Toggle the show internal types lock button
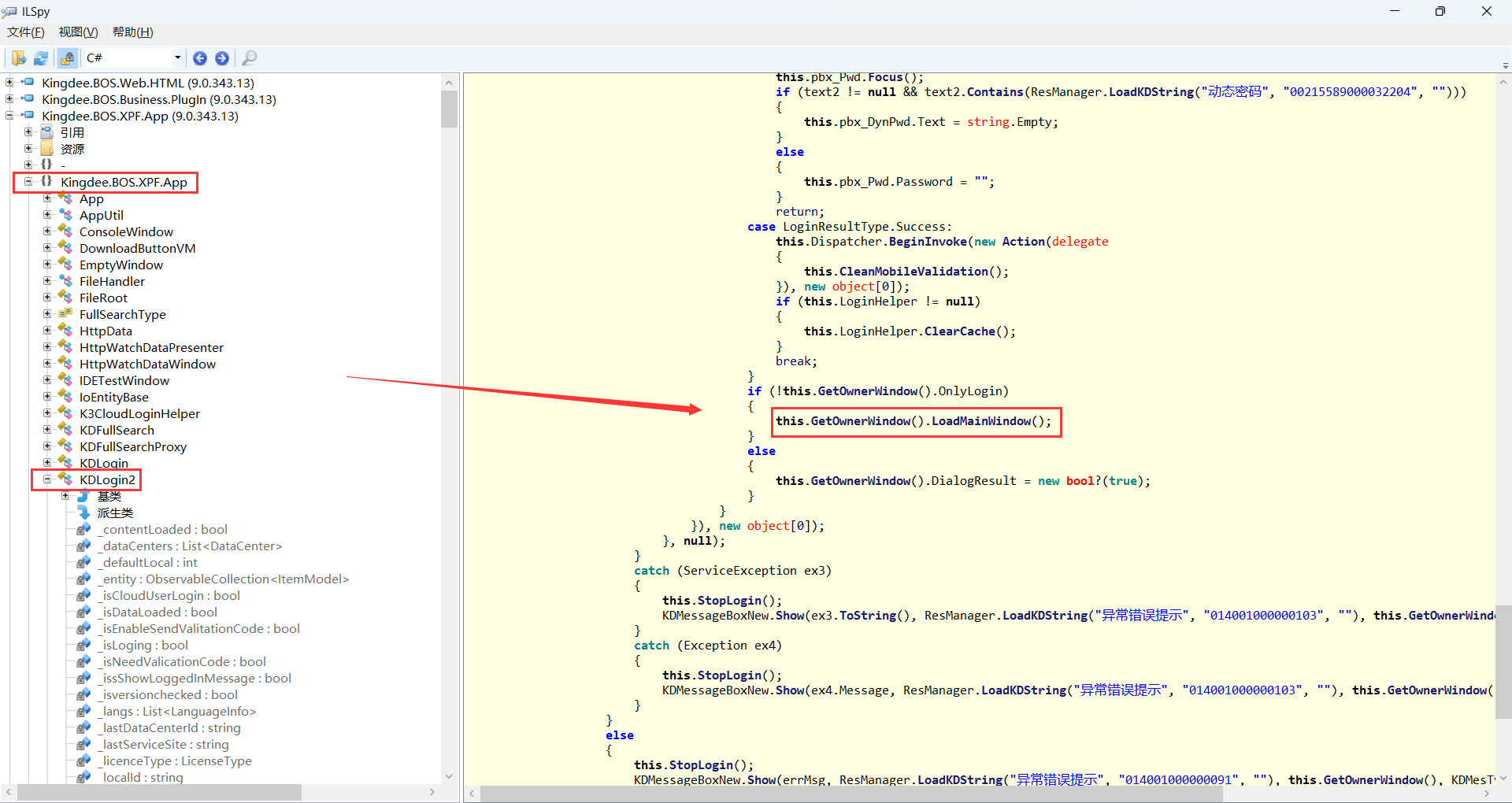The image size is (1512, 803). (68, 58)
